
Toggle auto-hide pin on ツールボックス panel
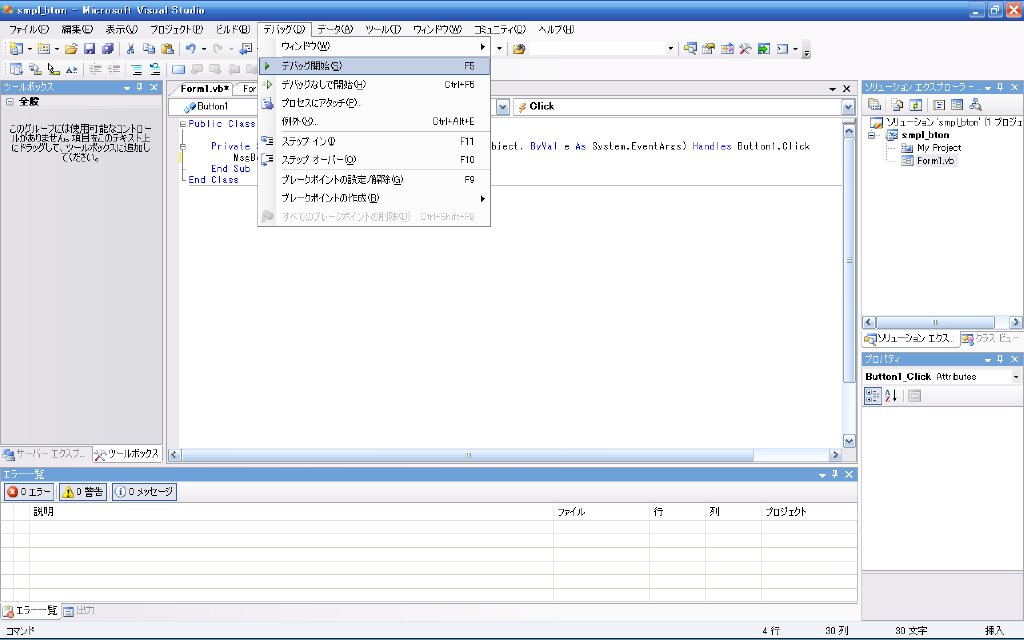click(140, 87)
